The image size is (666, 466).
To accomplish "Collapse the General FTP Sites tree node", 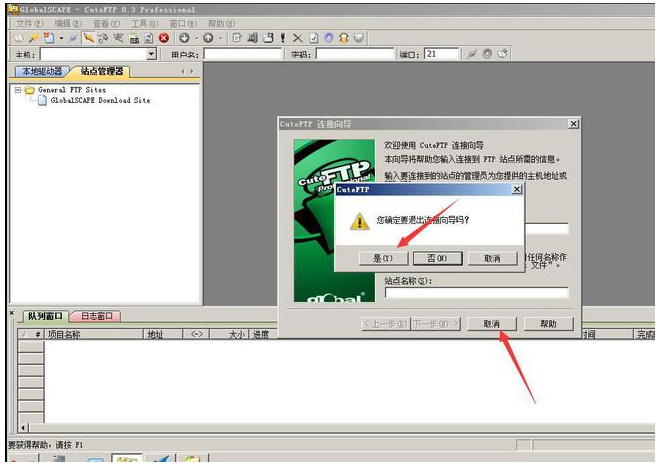I will [17, 90].
